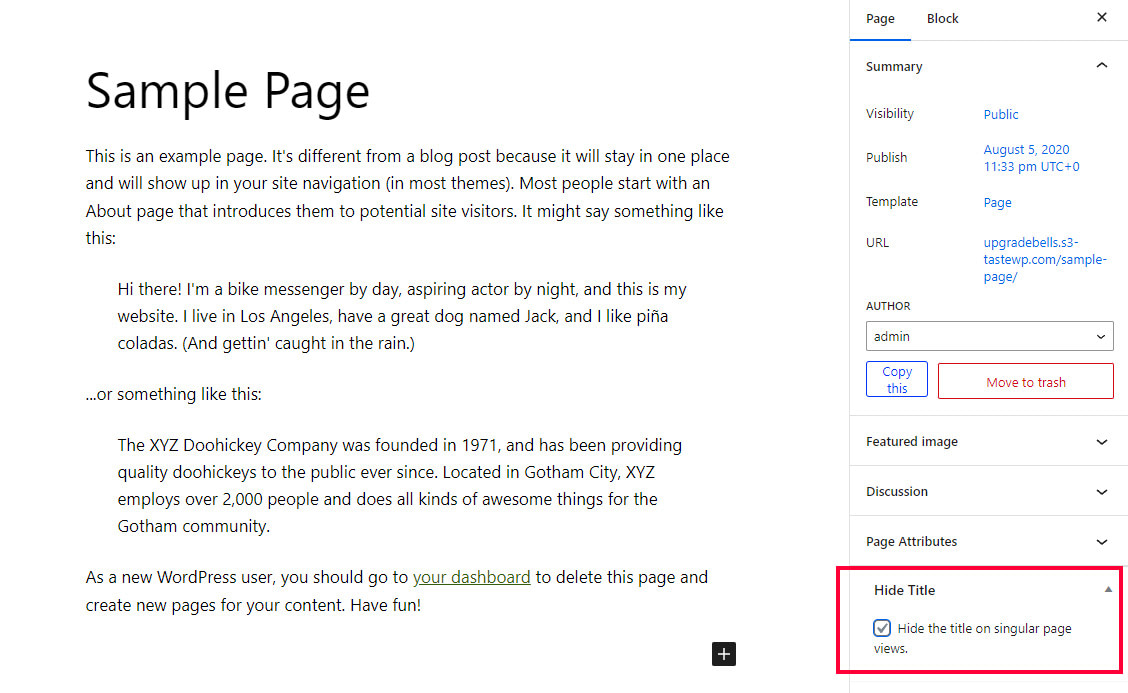Screen dimensions: 1128x693
Task: Click the Template label in Summary
Action: click(x=891, y=201)
